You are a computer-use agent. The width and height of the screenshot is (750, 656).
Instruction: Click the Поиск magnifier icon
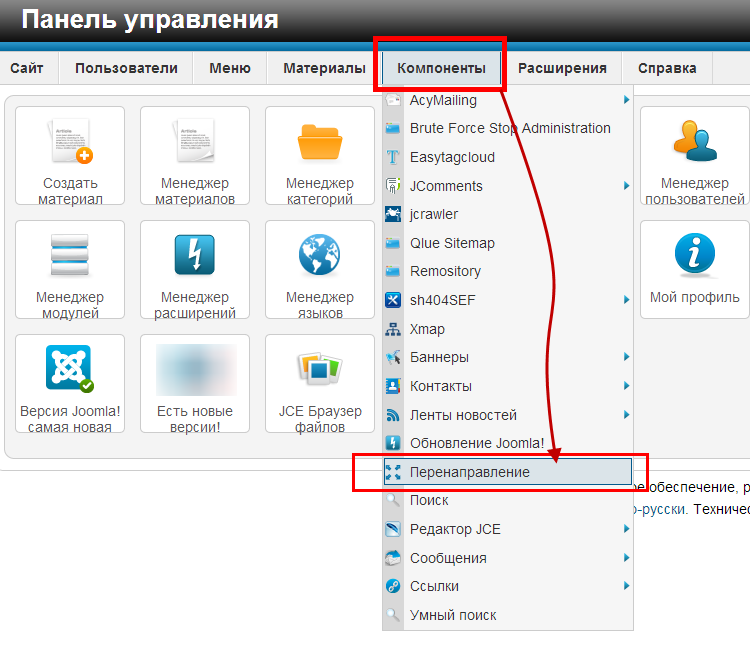tap(393, 500)
